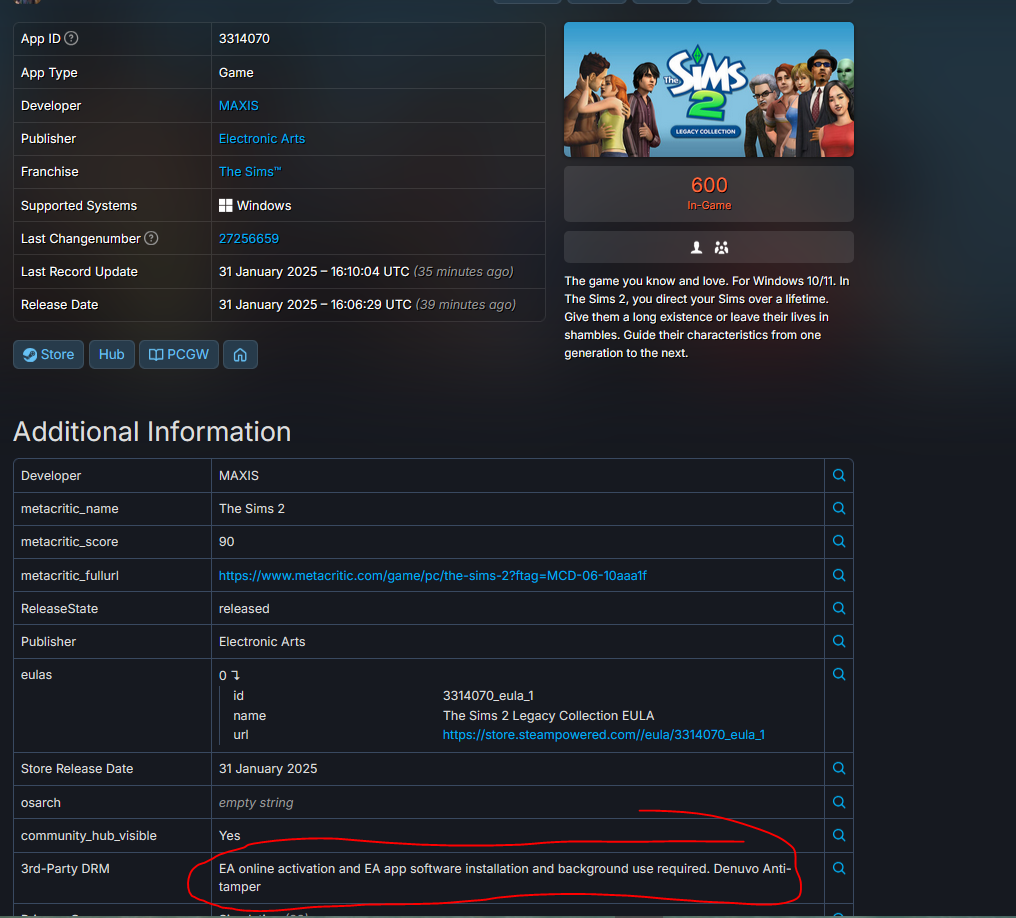Click the Additional Information heading
This screenshot has height=918, width=1016.
(152, 431)
